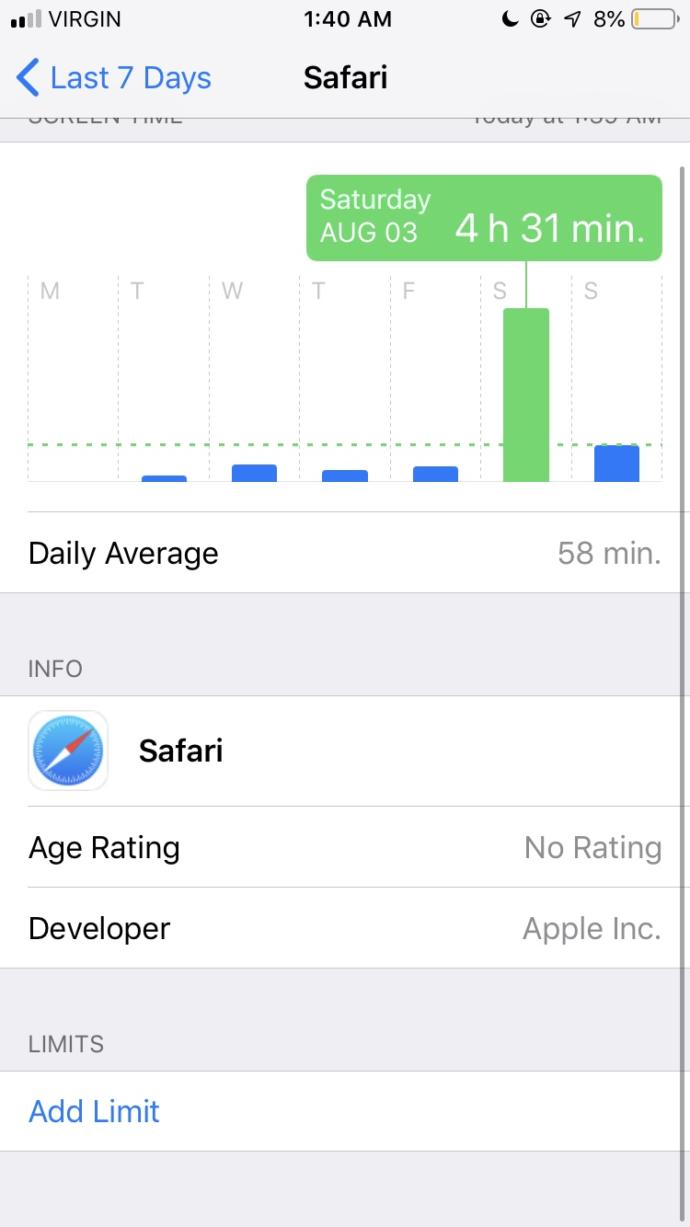Tap the rotation lock status icon
This screenshot has height=1227, width=690.
542,19
